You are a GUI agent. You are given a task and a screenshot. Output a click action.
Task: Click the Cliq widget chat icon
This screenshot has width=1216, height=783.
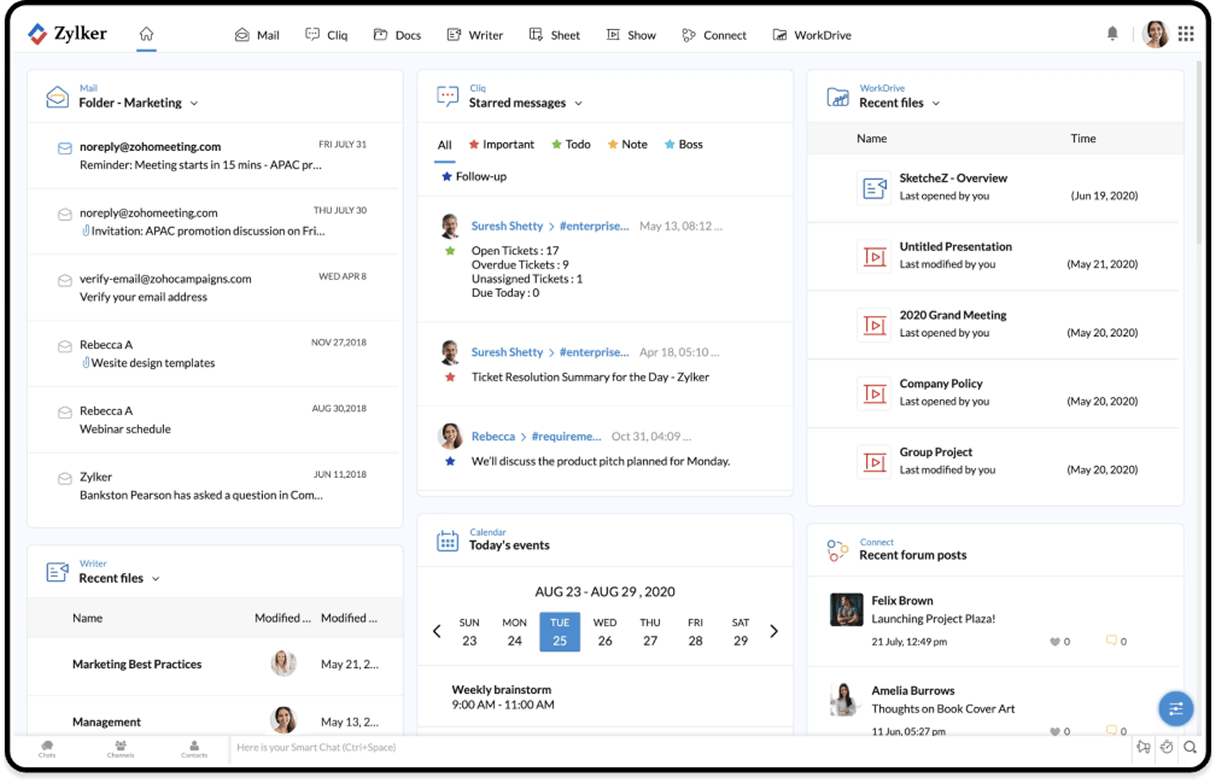(448, 97)
